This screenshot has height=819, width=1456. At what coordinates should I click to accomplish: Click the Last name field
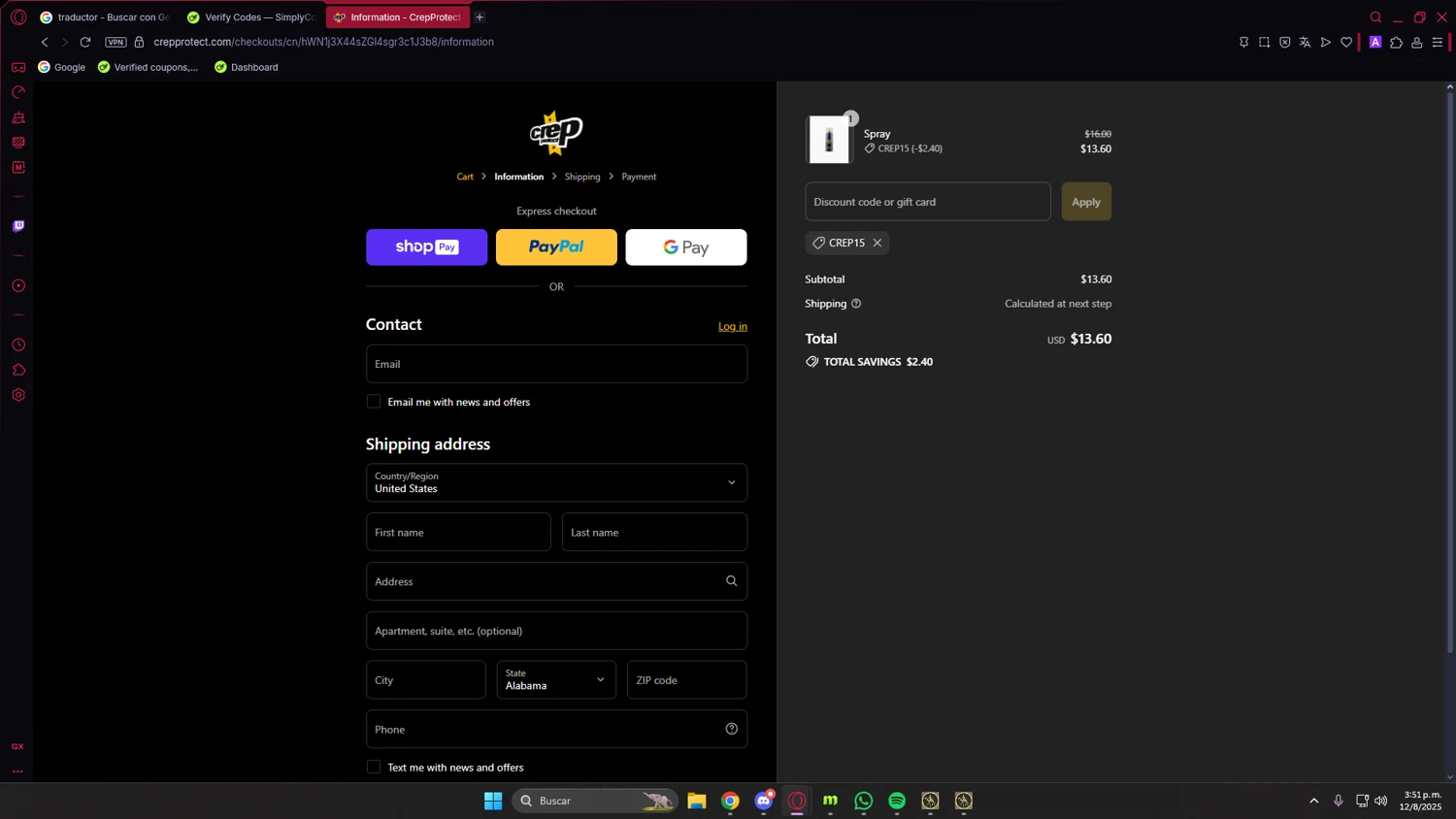tap(654, 532)
